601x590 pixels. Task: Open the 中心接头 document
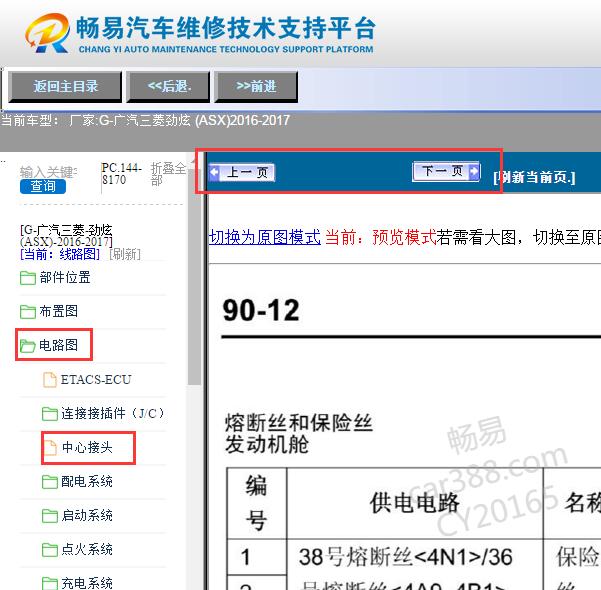click(x=87, y=447)
